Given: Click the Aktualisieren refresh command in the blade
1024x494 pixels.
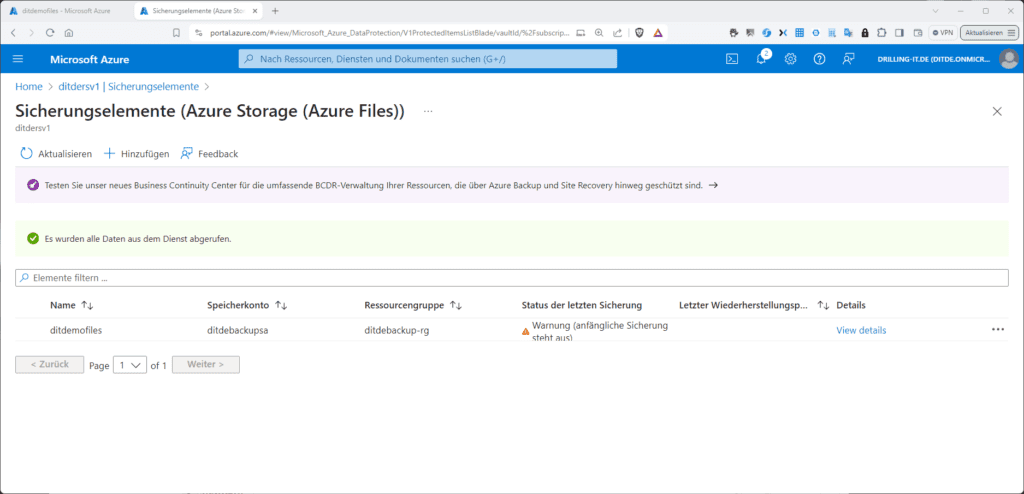Looking at the screenshot, I should pyautogui.click(x=56, y=154).
